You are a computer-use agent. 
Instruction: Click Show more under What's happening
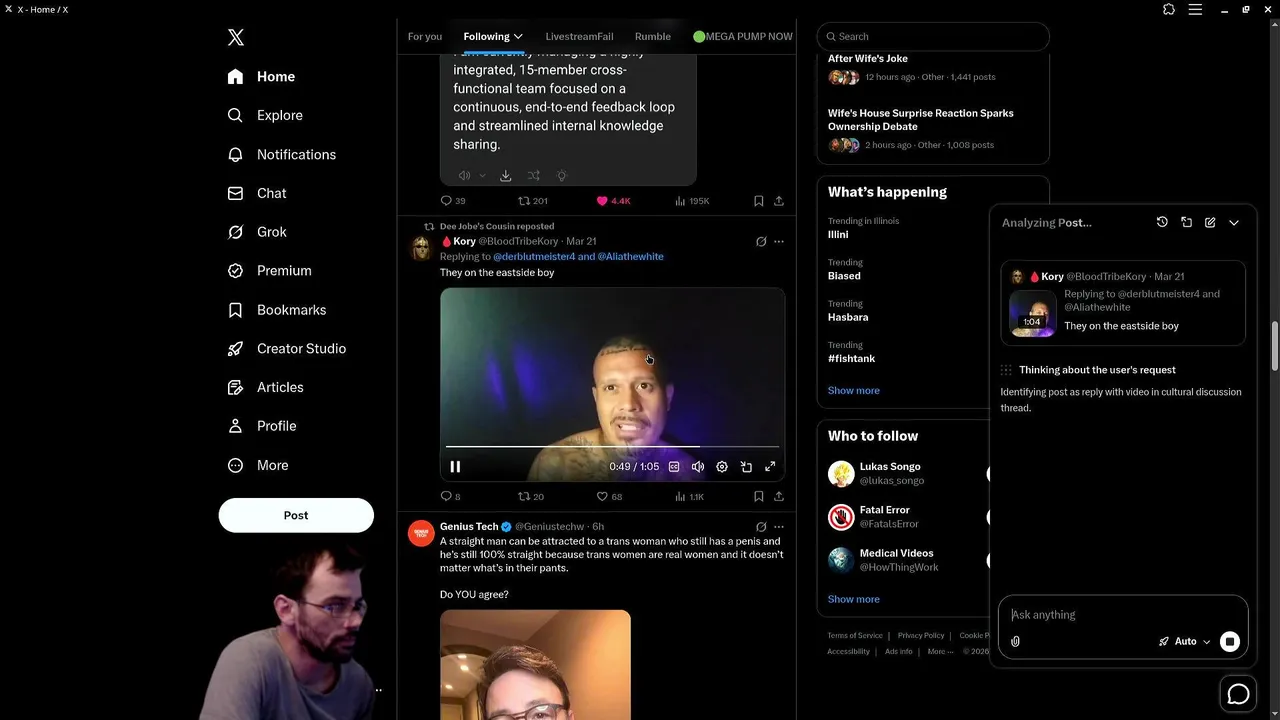pos(854,391)
